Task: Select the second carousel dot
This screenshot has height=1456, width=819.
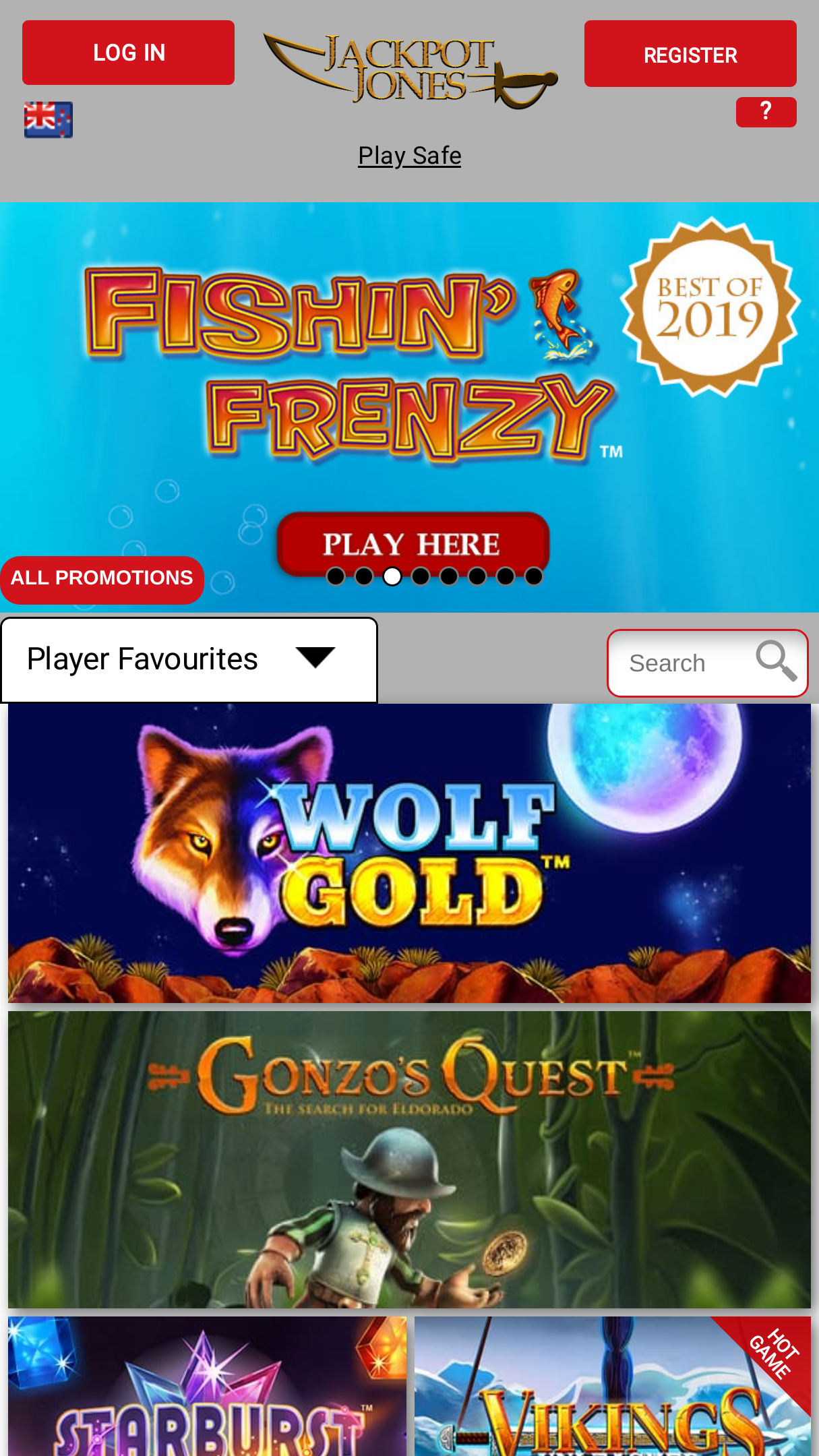Action: pyautogui.click(x=364, y=576)
